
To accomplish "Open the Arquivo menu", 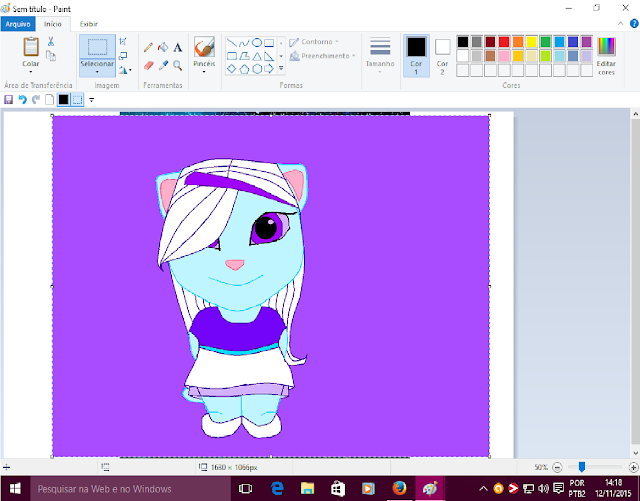I will [x=18, y=24].
